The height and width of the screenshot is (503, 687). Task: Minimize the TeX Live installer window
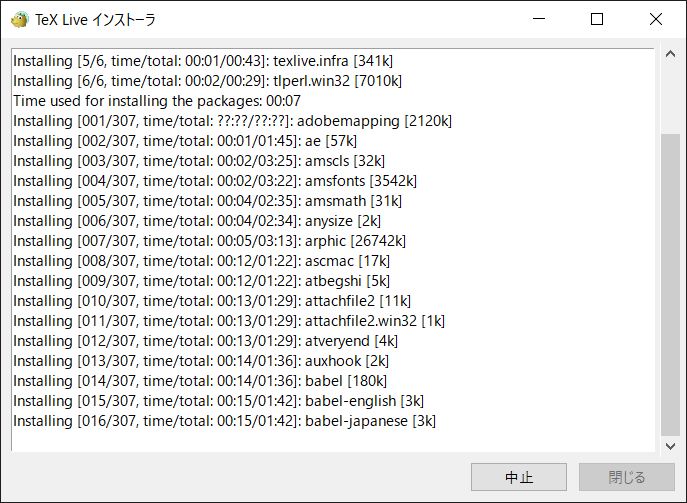pyautogui.click(x=539, y=19)
